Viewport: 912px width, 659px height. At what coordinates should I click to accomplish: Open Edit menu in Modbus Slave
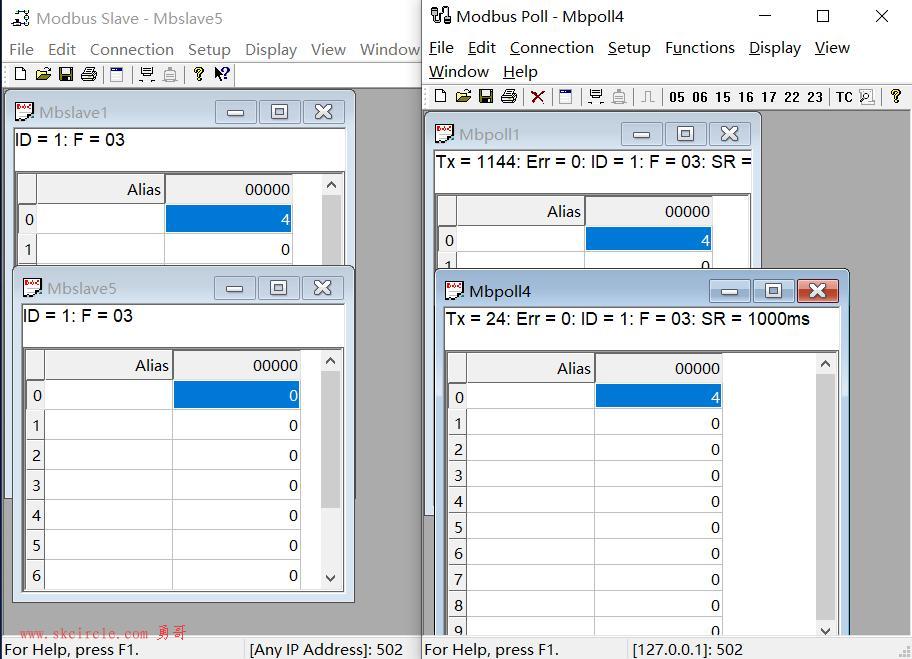[x=62, y=49]
